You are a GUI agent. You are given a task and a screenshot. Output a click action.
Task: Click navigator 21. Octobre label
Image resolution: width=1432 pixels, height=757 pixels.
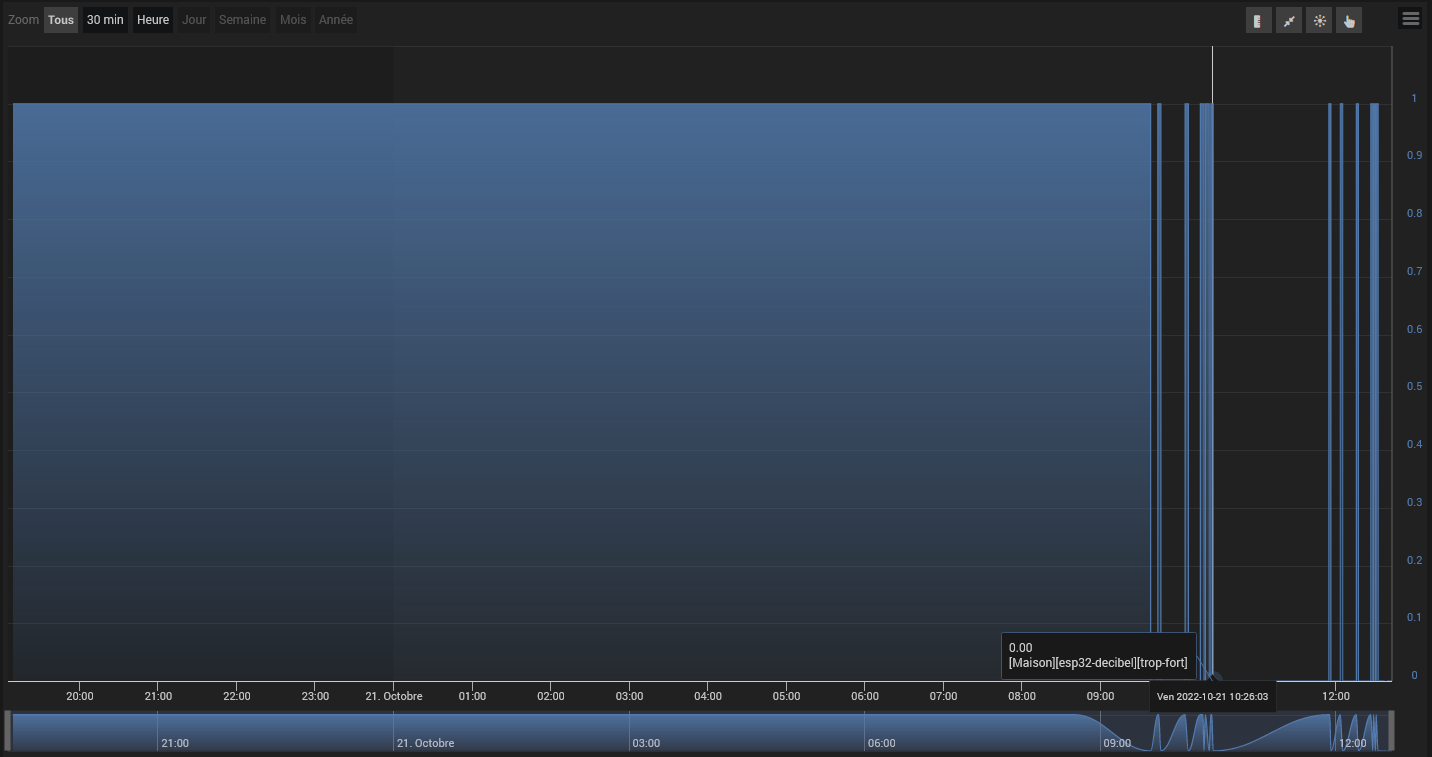click(x=426, y=743)
